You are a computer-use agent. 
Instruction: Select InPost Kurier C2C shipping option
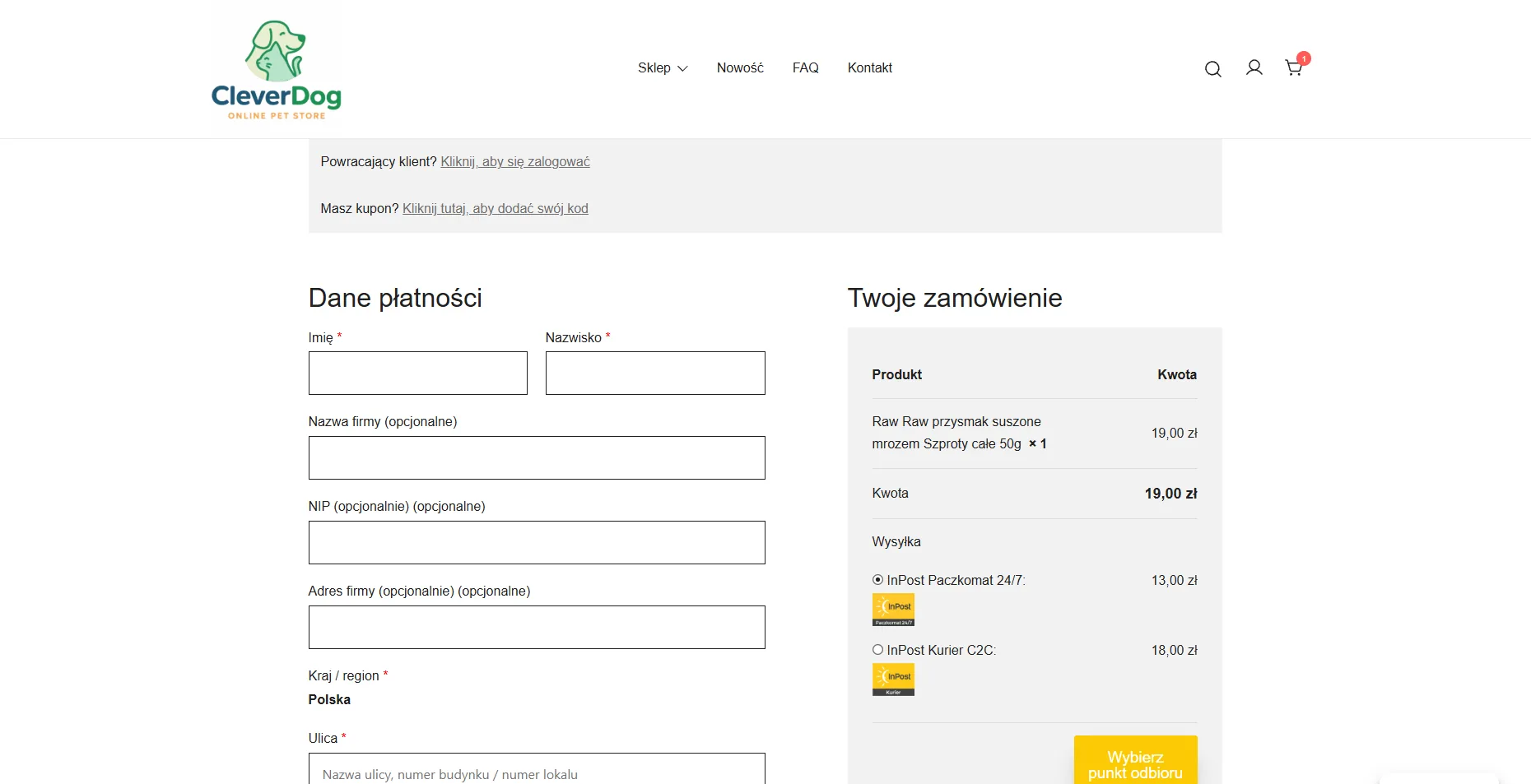pyautogui.click(x=877, y=650)
